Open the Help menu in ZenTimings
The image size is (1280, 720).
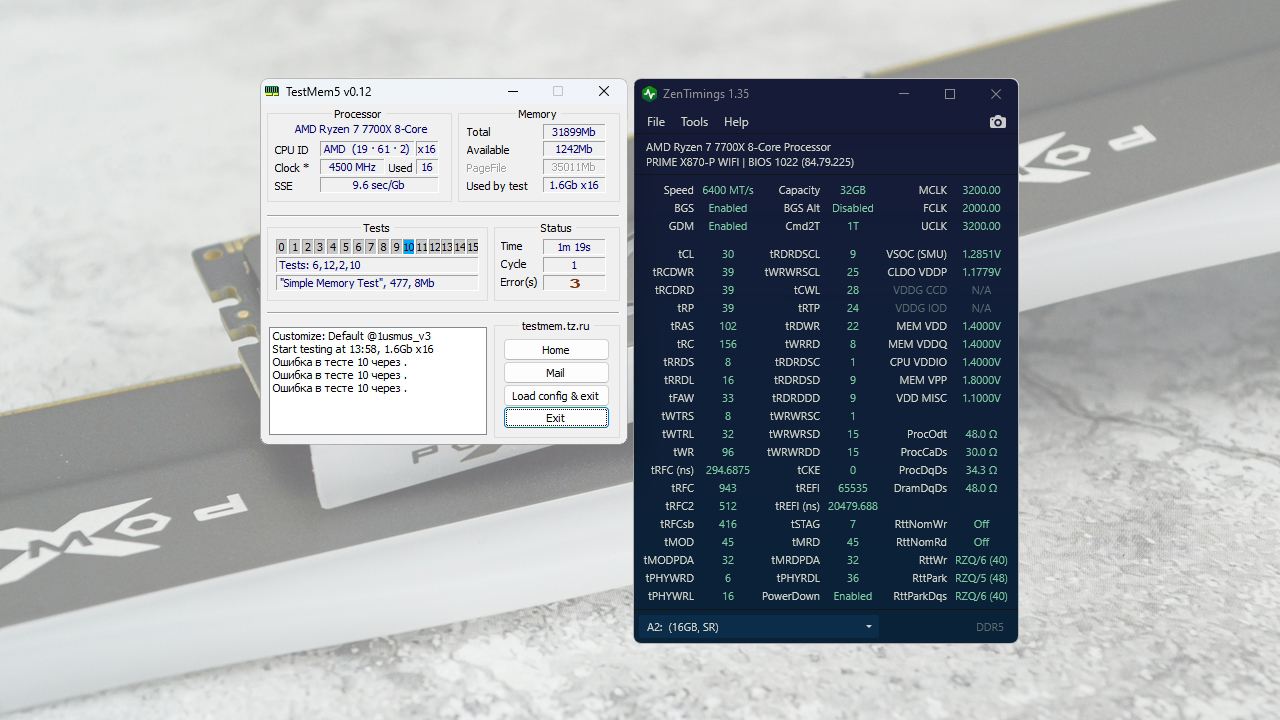coord(736,122)
